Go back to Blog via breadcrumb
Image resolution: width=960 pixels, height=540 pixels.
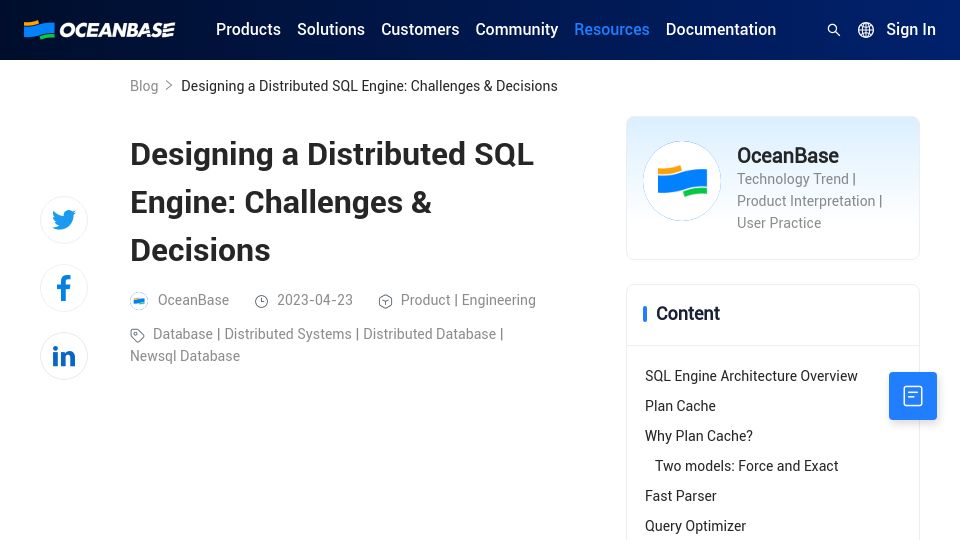click(144, 86)
